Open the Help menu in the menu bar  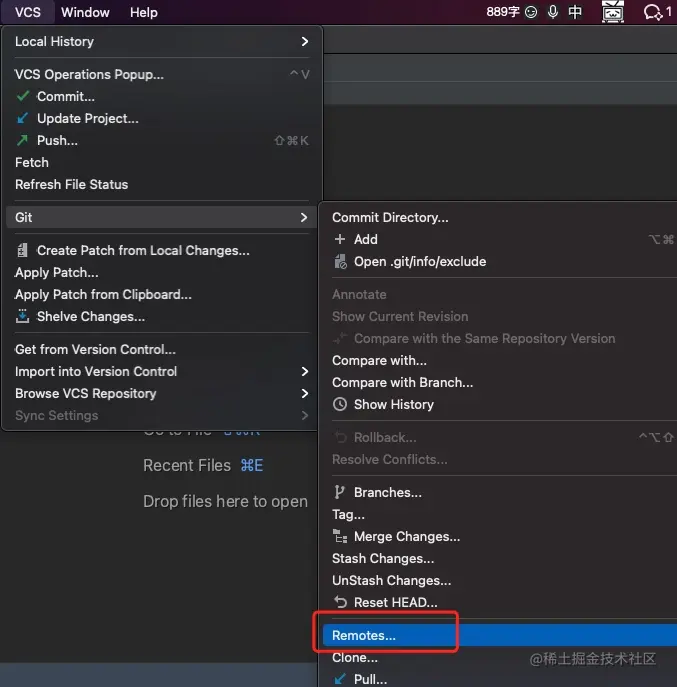click(144, 12)
